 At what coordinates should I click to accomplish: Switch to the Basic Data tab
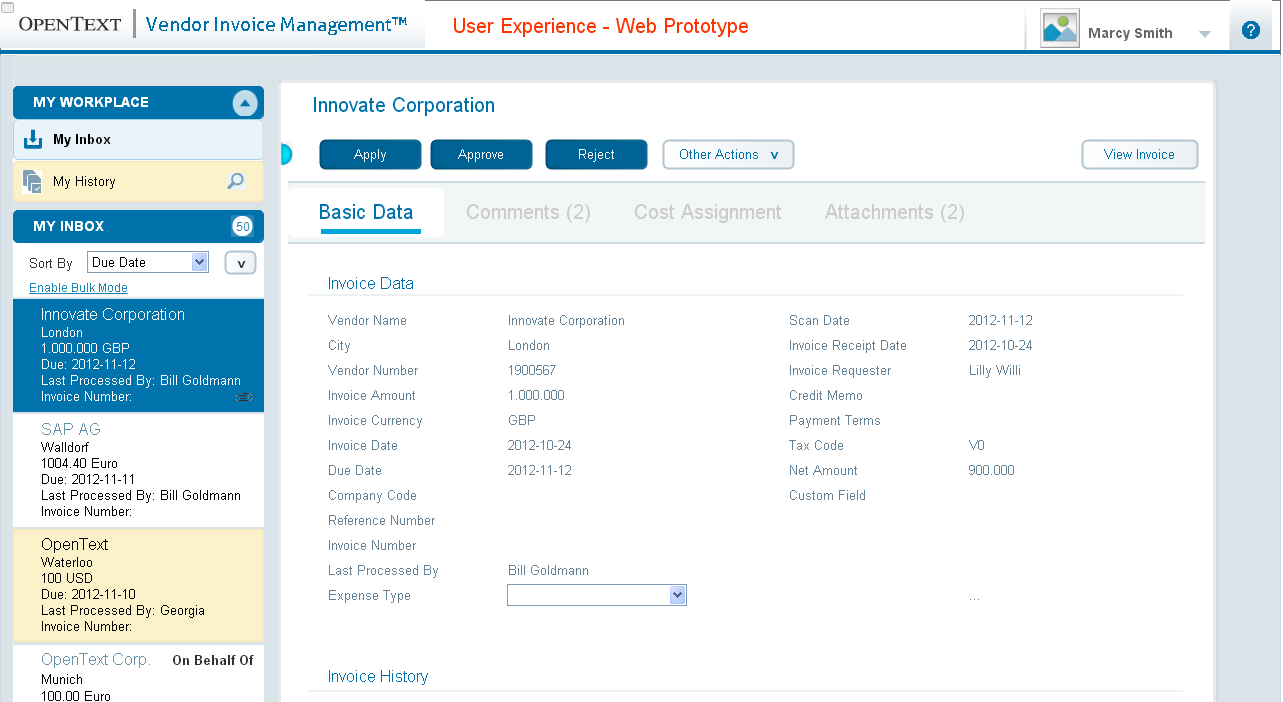click(366, 212)
